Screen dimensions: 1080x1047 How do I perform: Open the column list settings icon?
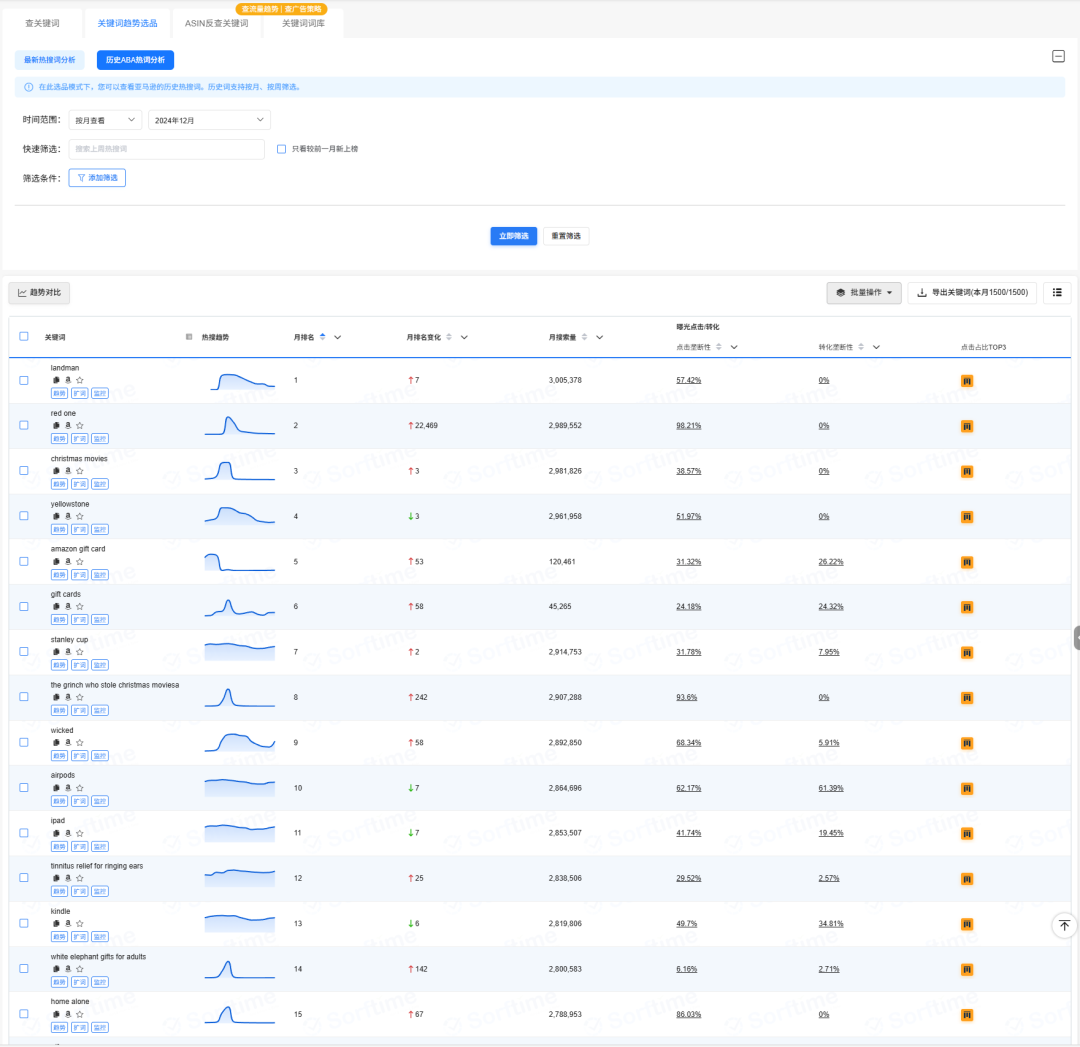tap(1057, 292)
